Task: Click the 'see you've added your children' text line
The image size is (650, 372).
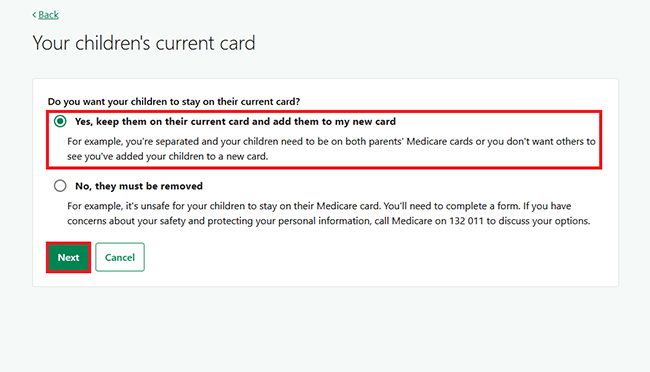Action: 167,156
